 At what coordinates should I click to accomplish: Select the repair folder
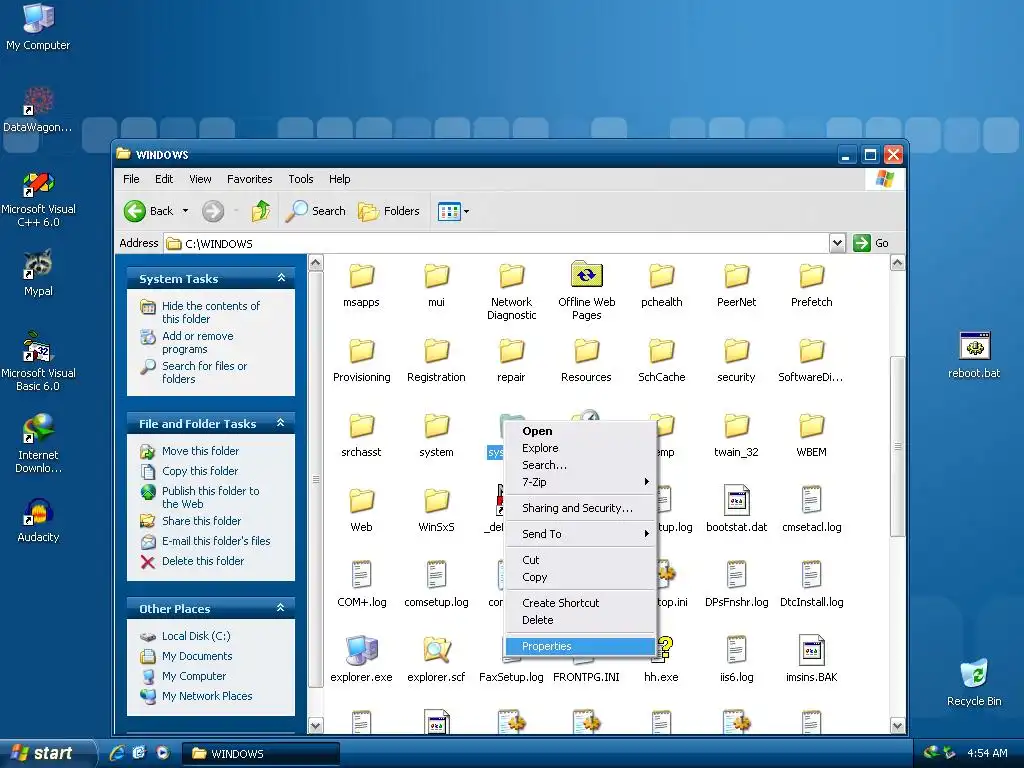click(511, 360)
